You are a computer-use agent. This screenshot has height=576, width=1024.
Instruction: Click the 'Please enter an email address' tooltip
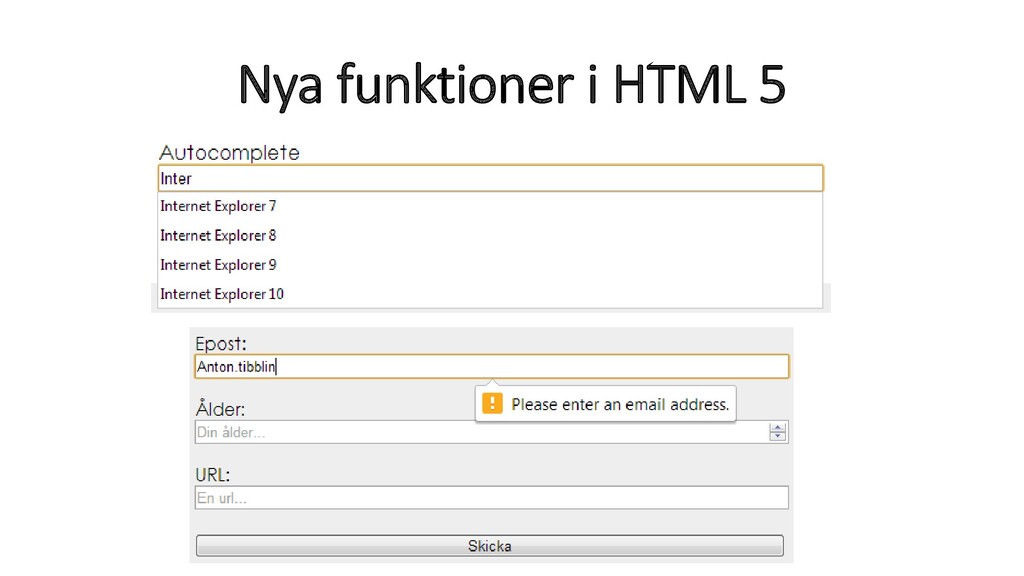click(x=605, y=404)
